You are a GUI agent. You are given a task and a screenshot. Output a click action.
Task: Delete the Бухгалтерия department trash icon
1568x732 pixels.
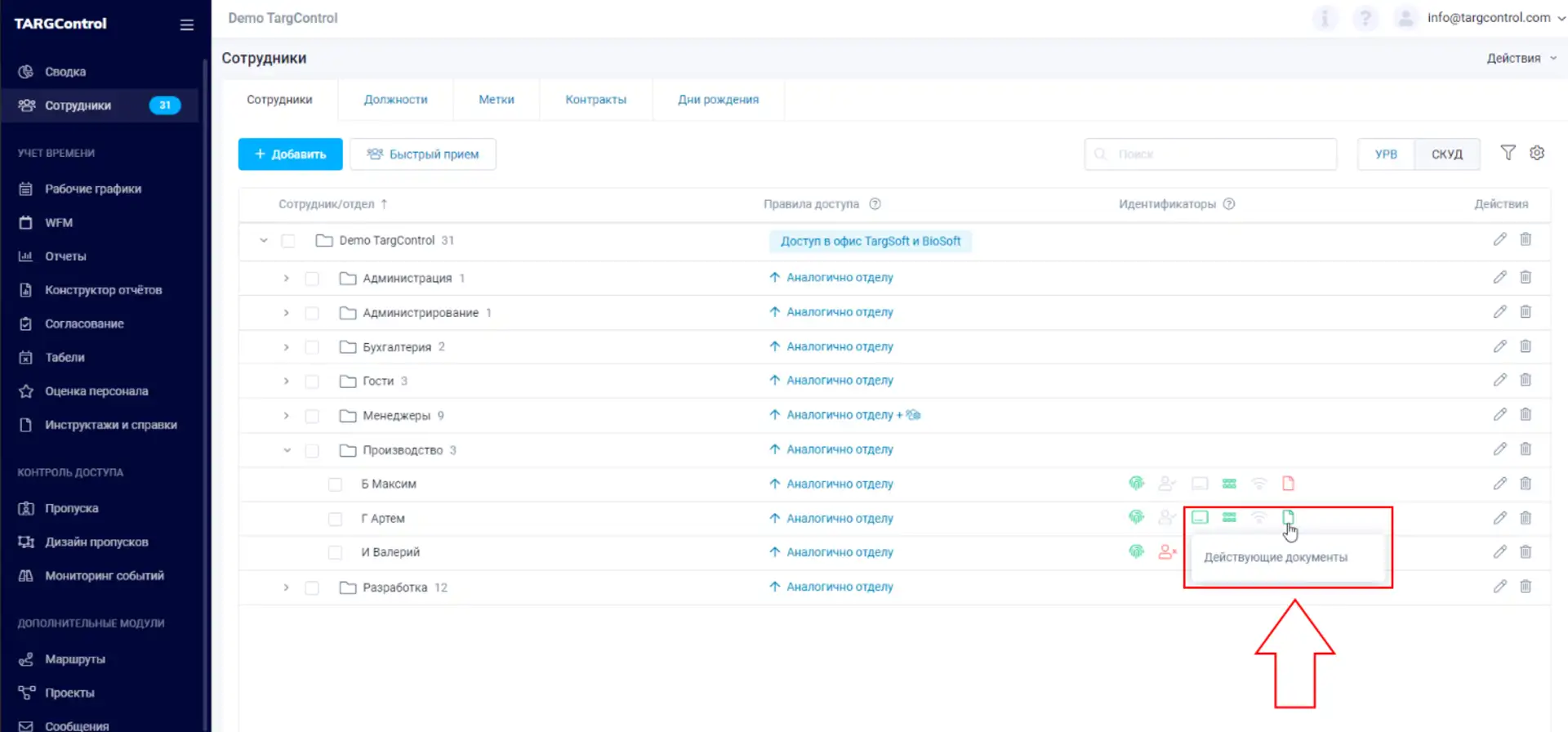tap(1525, 346)
